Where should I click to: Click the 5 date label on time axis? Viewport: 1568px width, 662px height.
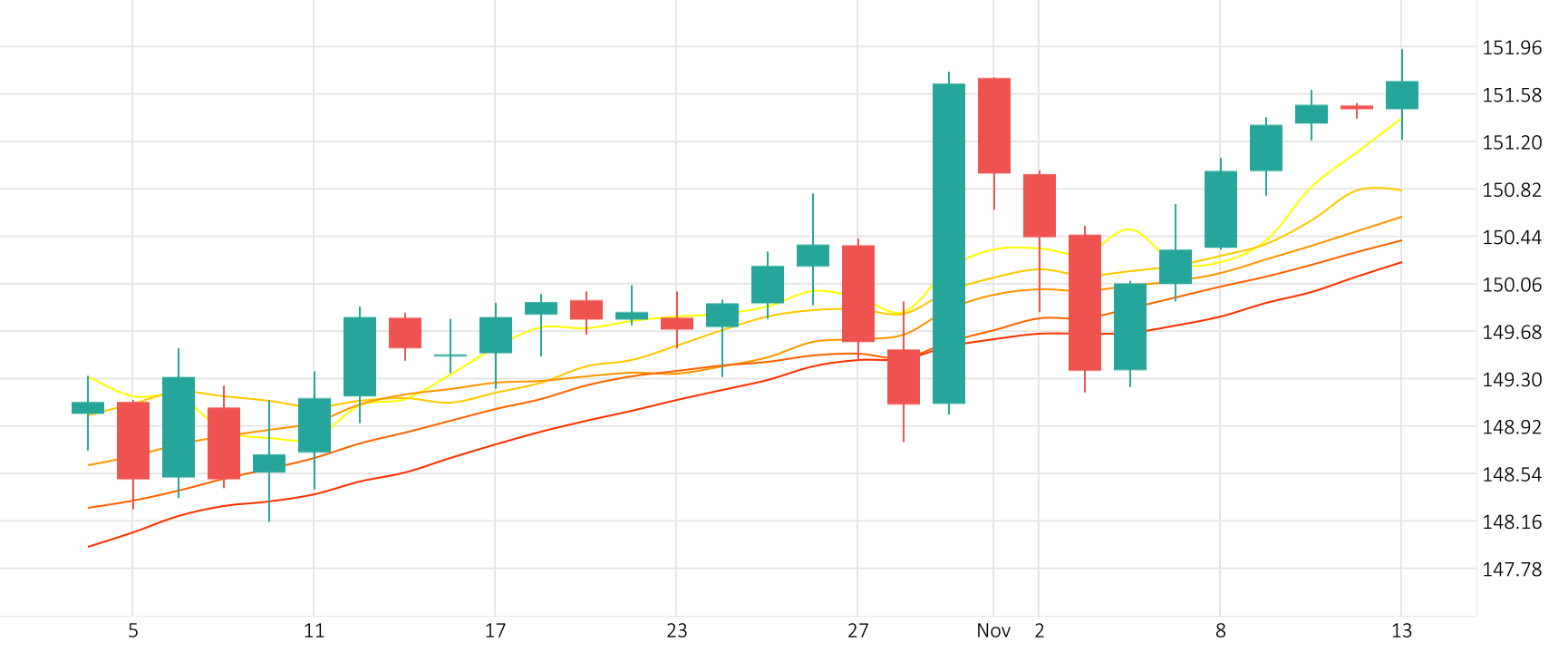(132, 631)
